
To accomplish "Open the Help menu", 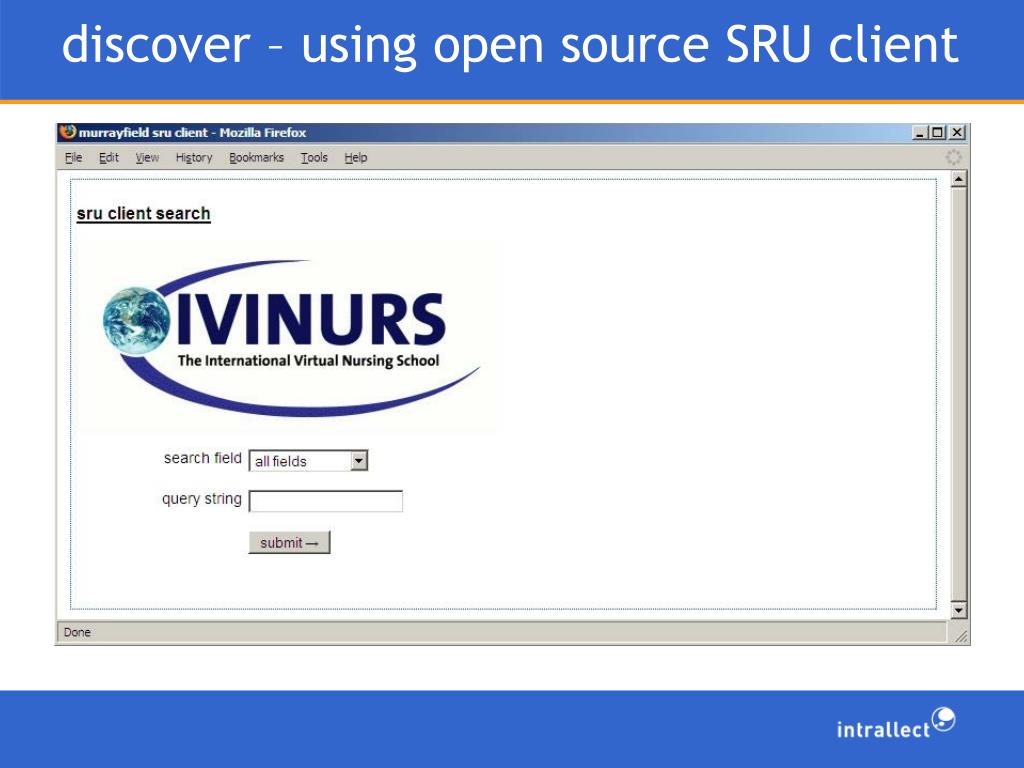I will point(356,157).
